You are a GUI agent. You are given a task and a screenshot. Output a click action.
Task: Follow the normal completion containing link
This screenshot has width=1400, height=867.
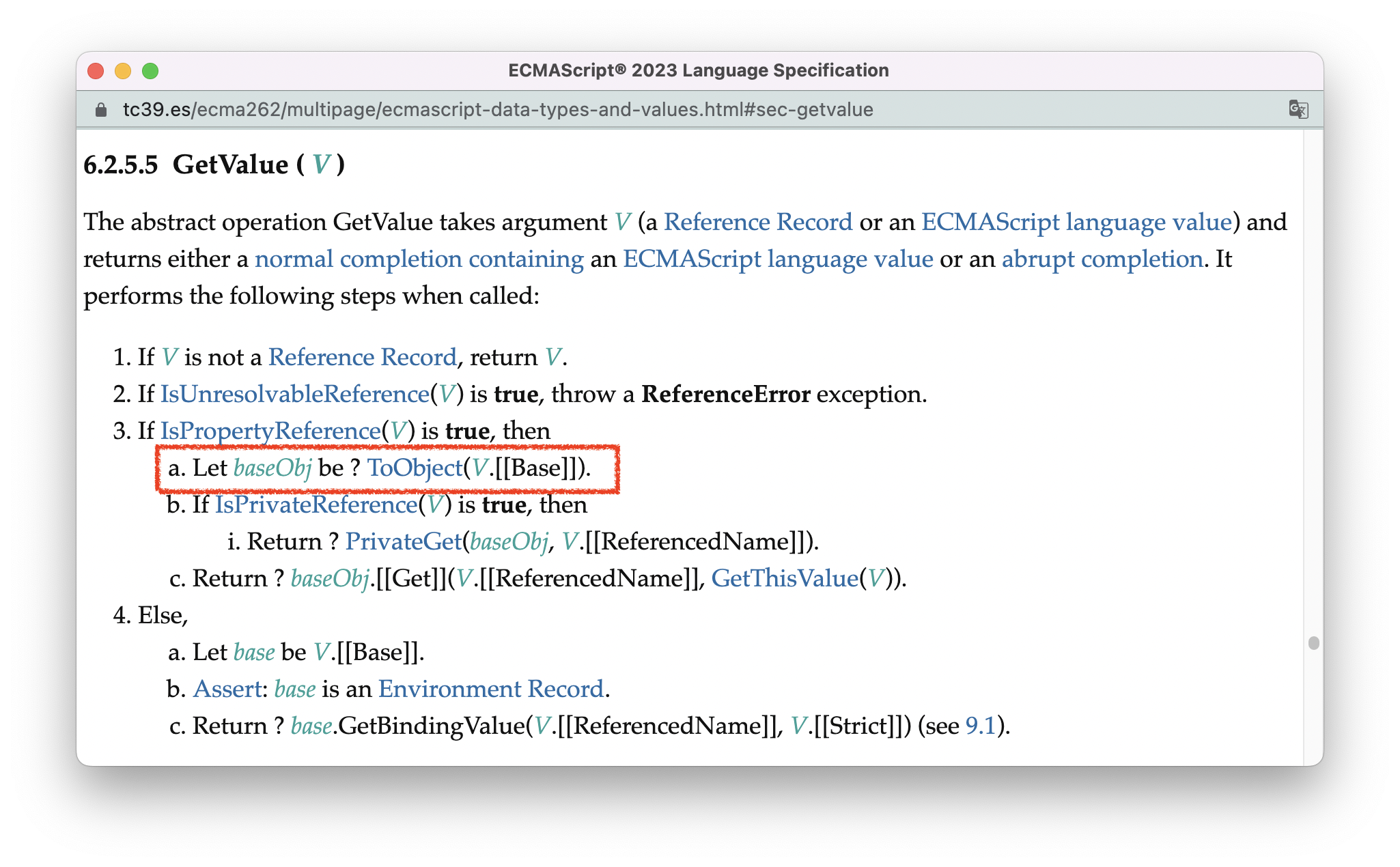(419, 259)
